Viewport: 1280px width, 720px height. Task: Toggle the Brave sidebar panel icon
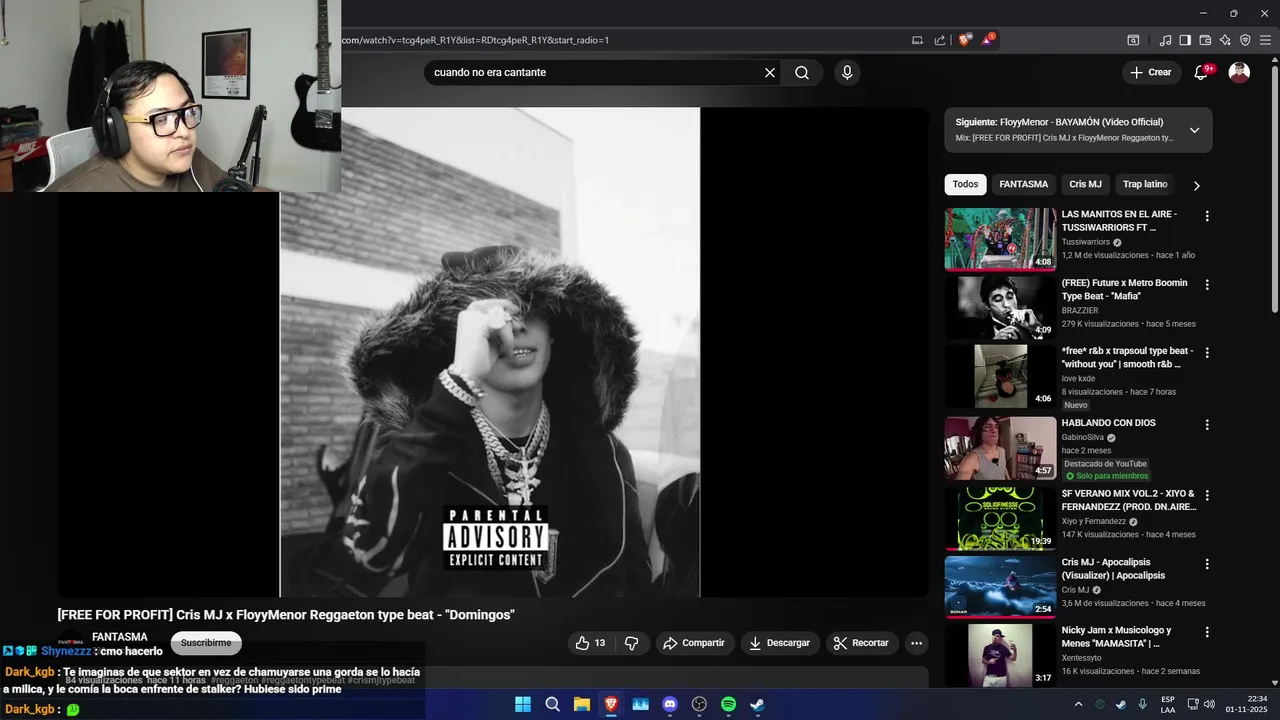click(1185, 40)
